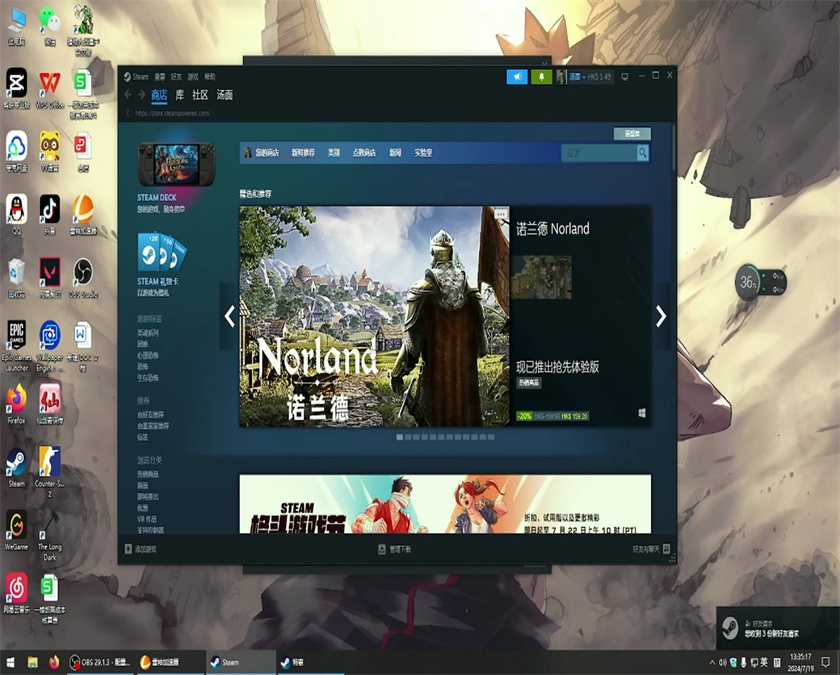
Task: Click the Windows platform icon on Norland promo
Action: point(642,413)
